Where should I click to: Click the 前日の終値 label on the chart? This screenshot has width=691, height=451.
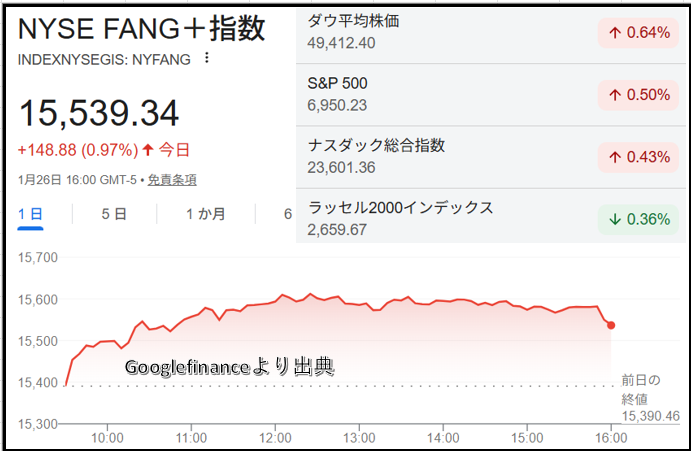(x=641, y=388)
